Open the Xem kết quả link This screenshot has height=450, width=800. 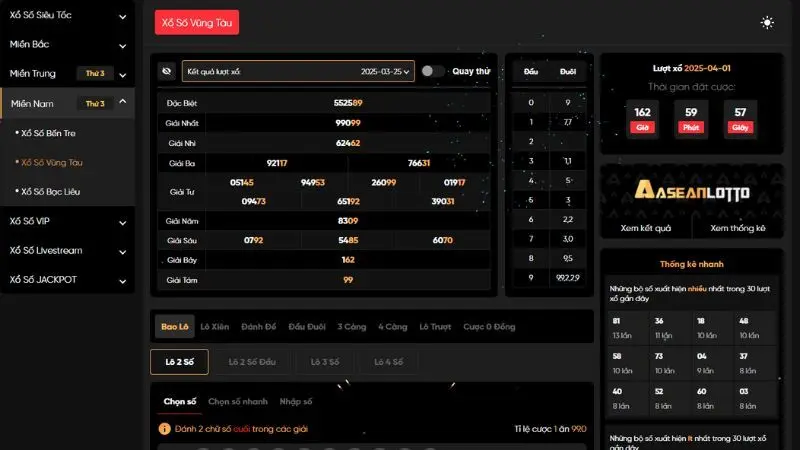[644, 228]
